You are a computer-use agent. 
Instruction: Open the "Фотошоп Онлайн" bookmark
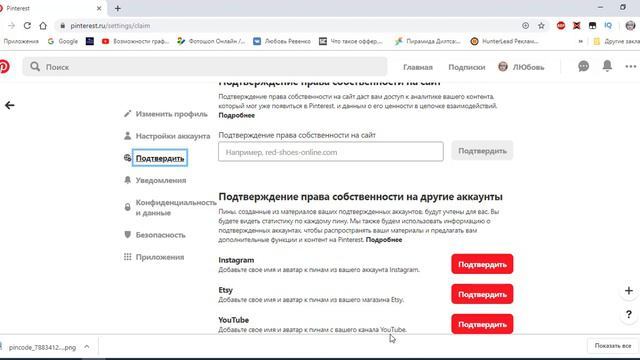[x=211, y=41]
